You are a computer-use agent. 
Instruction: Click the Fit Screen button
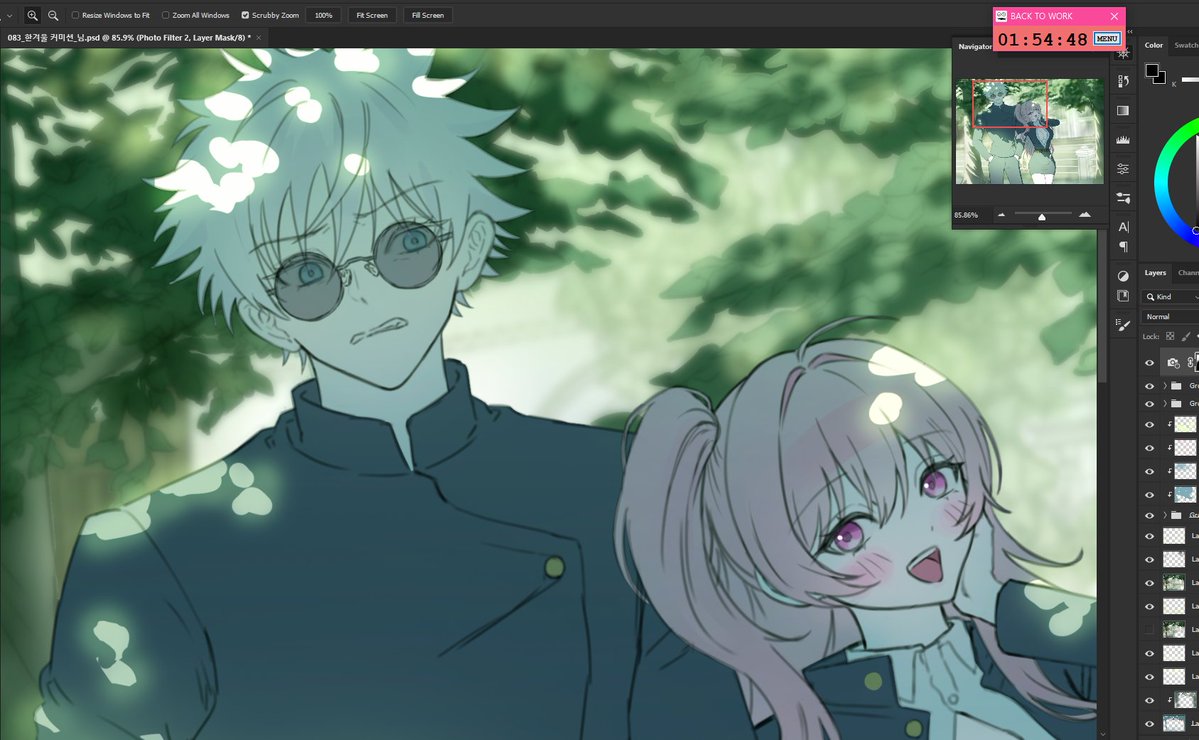[x=372, y=15]
